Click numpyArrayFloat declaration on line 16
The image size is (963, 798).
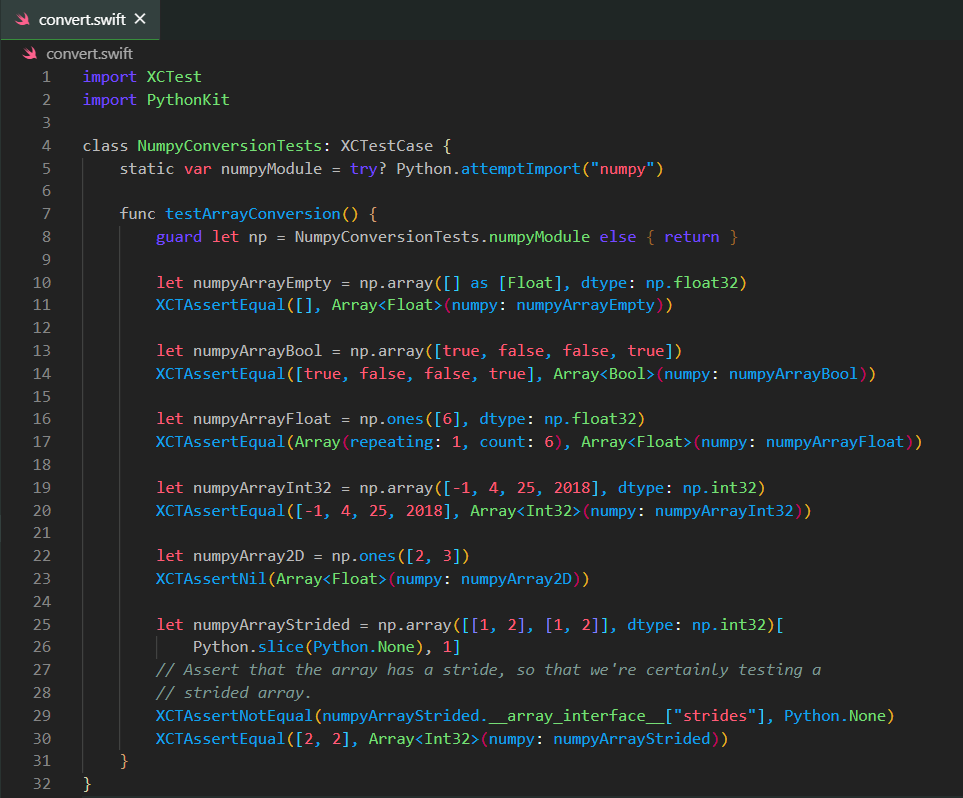[x=262, y=419]
